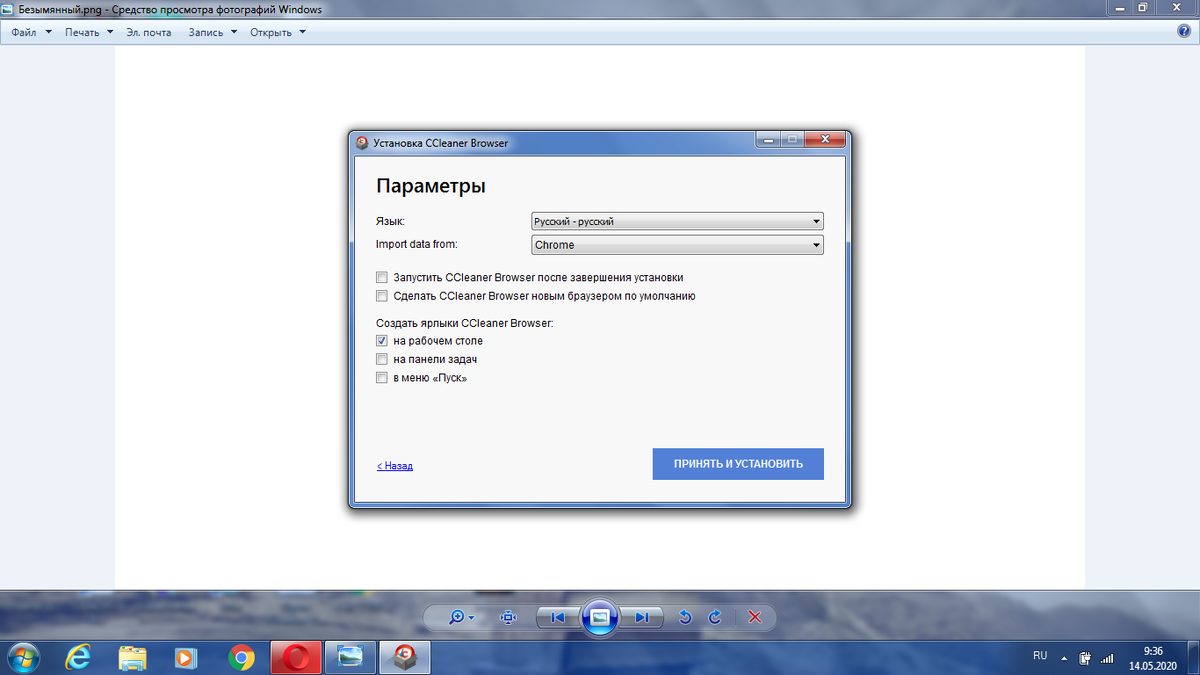Go to the next photo

(x=642, y=617)
